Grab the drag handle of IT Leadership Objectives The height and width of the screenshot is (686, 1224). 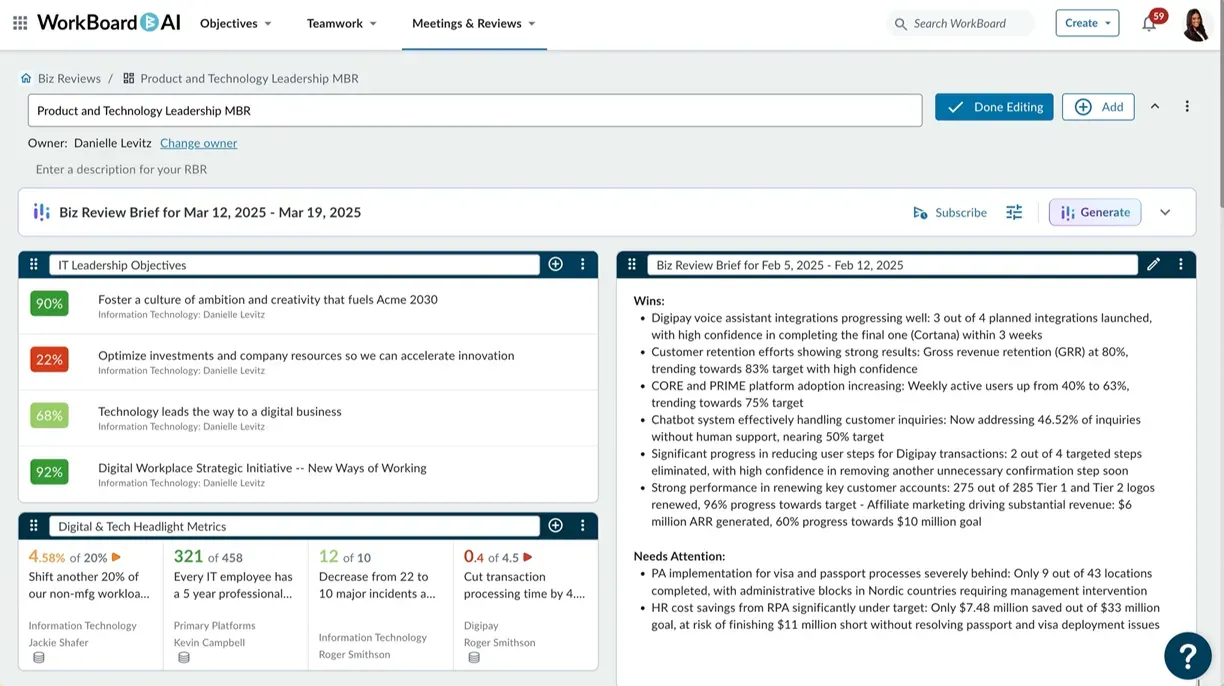(34, 265)
